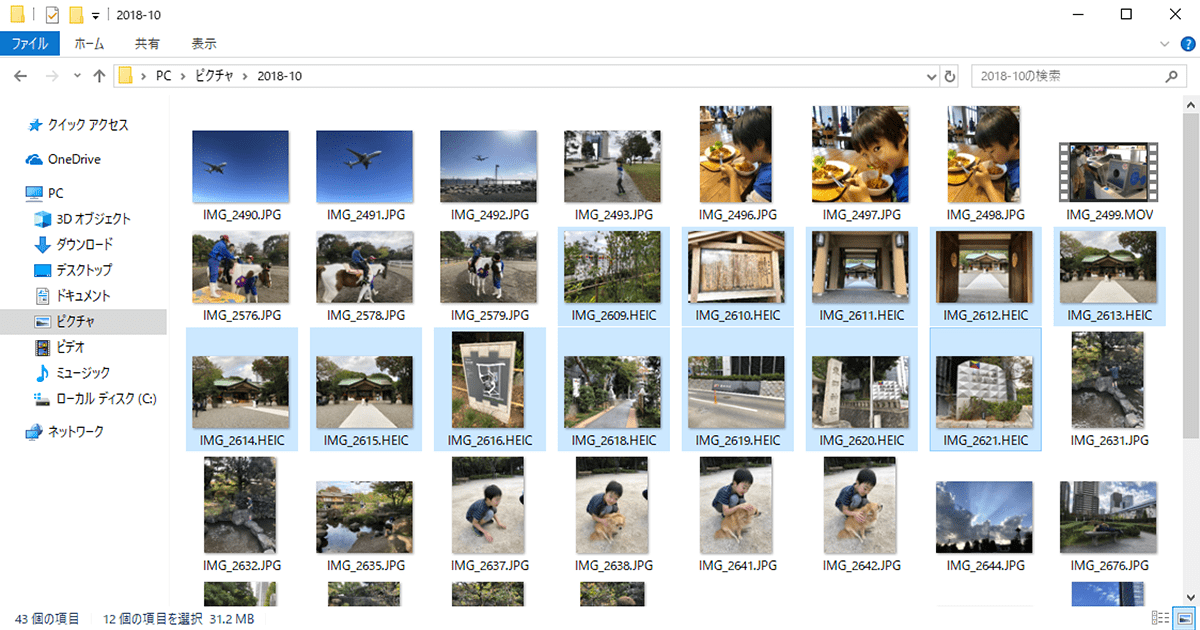Select IMG_2499.MOV video thumbnail
Viewport: 1200px width, 630px height.
pos(1108,172)
